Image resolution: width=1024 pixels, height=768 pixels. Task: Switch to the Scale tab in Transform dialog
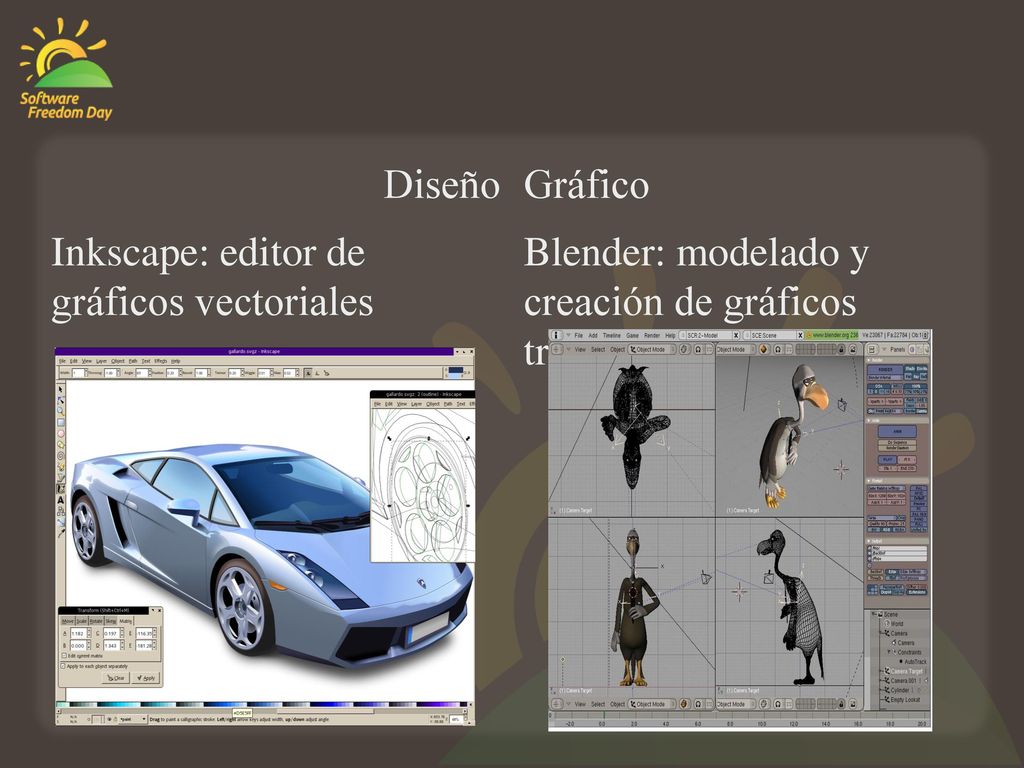[82, 621]
